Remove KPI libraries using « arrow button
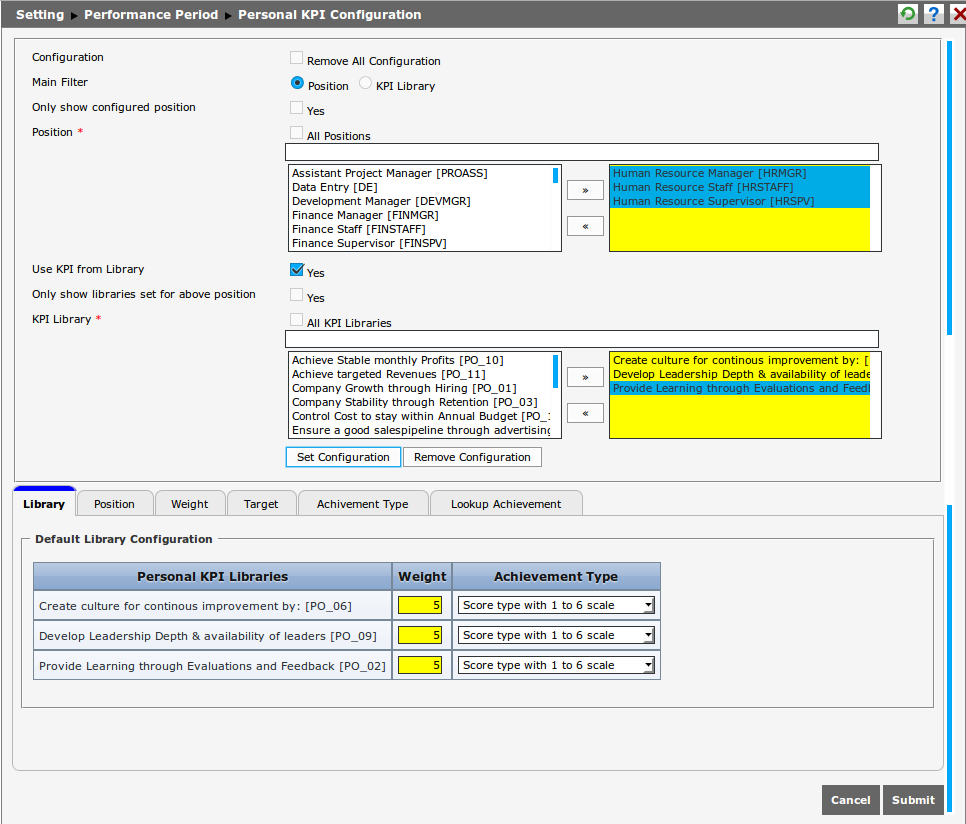This screenshot has width=966, height=824. pyautogui.click(x=585, y=413)
